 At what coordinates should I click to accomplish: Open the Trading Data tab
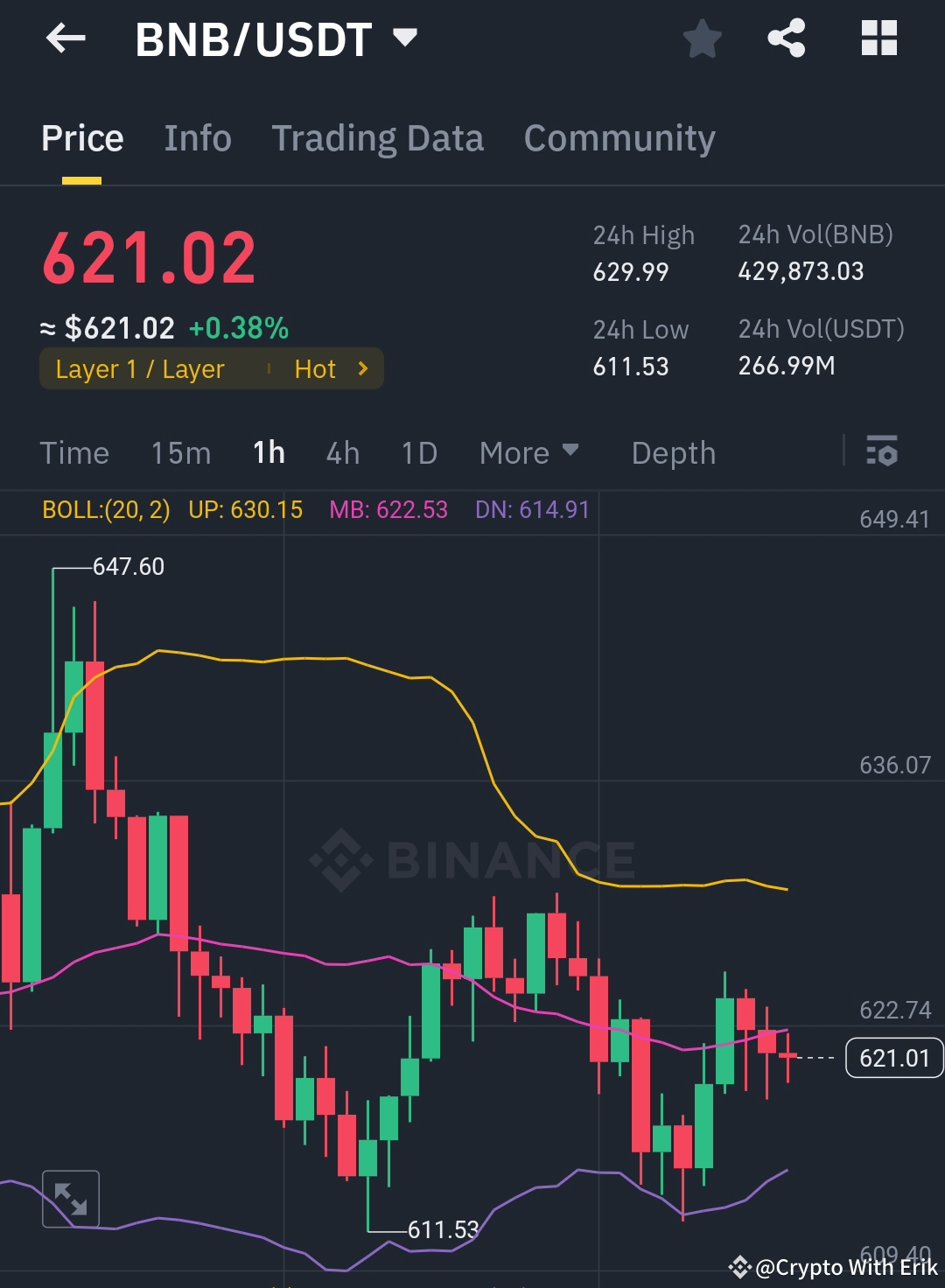point(378,137)
